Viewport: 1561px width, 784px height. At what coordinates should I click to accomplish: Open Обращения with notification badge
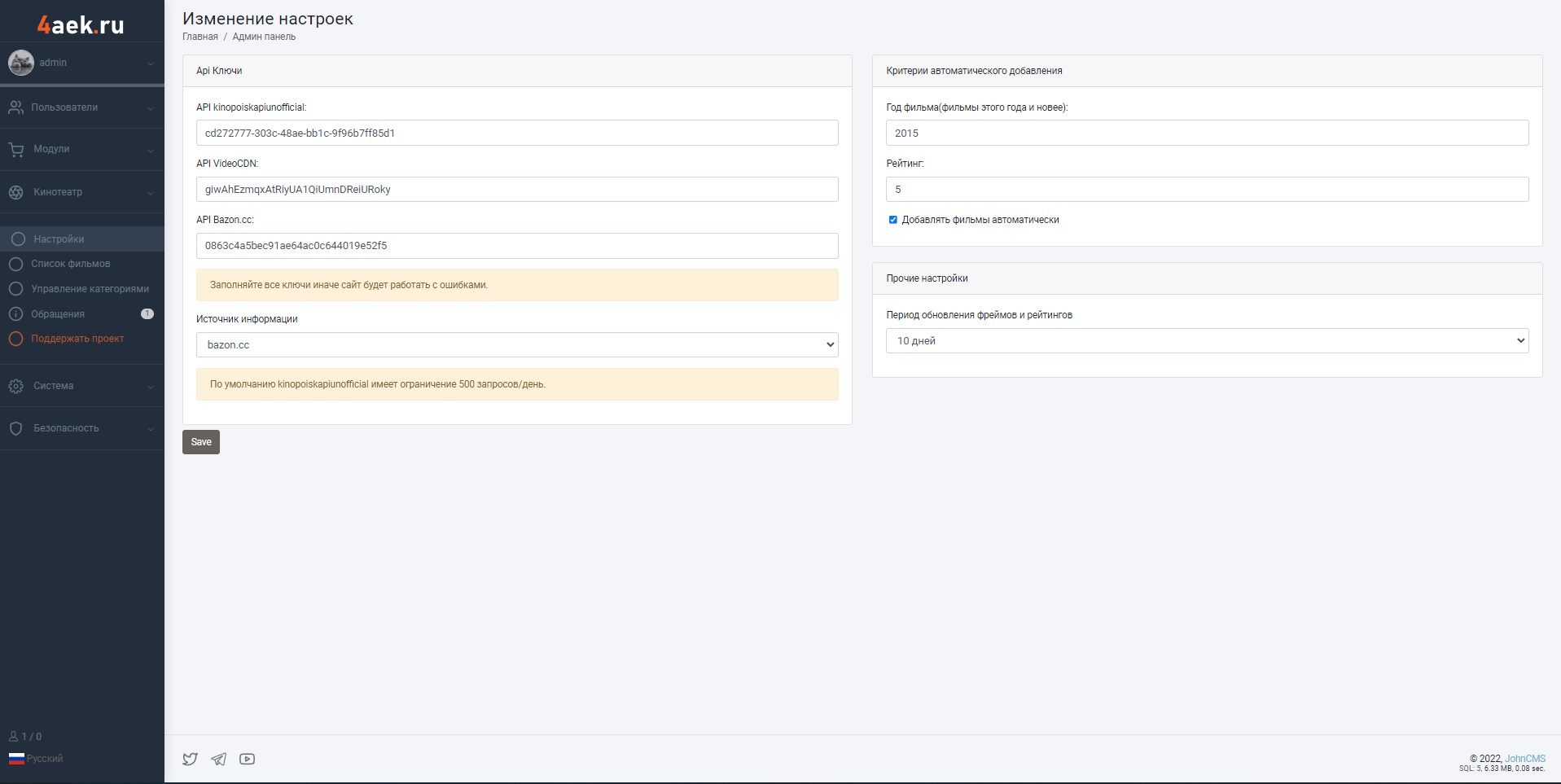[x=58, y=314]
